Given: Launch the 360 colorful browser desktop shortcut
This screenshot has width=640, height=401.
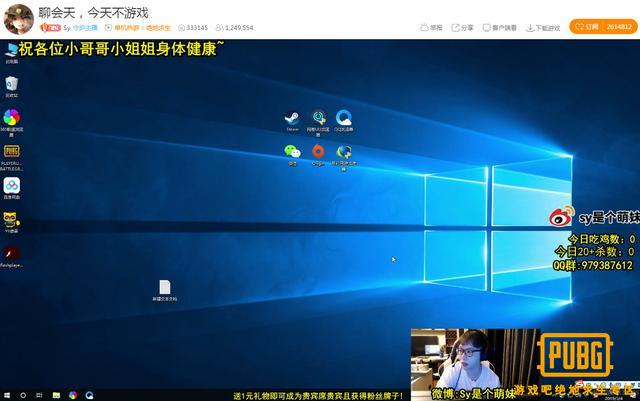Looking at the screenshot, I should pos(11,122).
